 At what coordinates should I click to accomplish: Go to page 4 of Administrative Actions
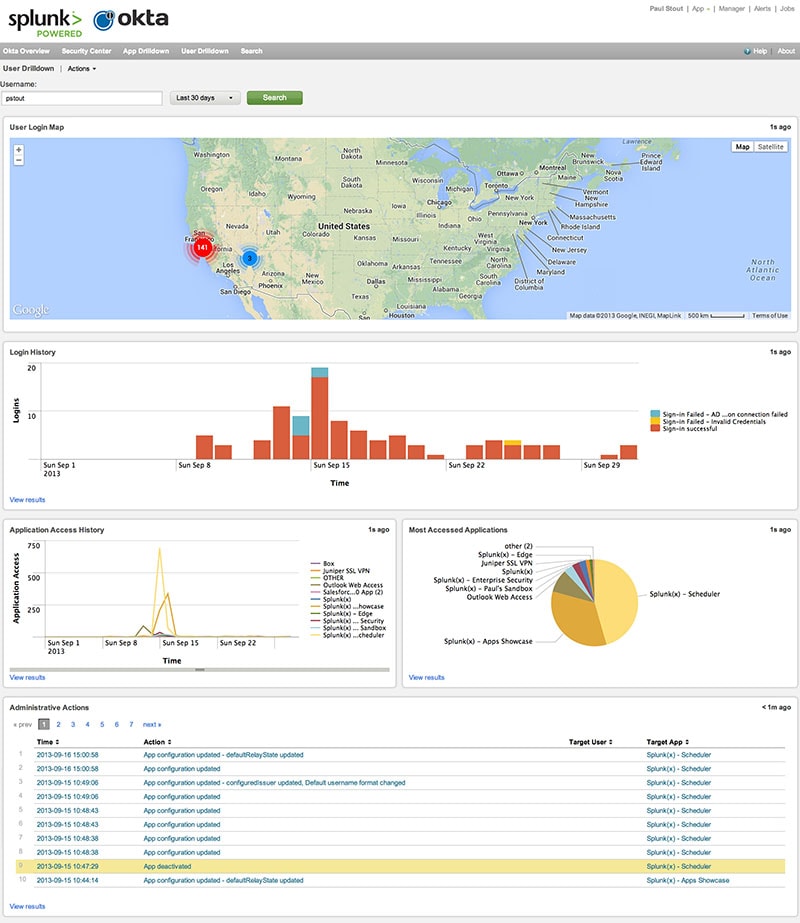click(x=87, y=725)
